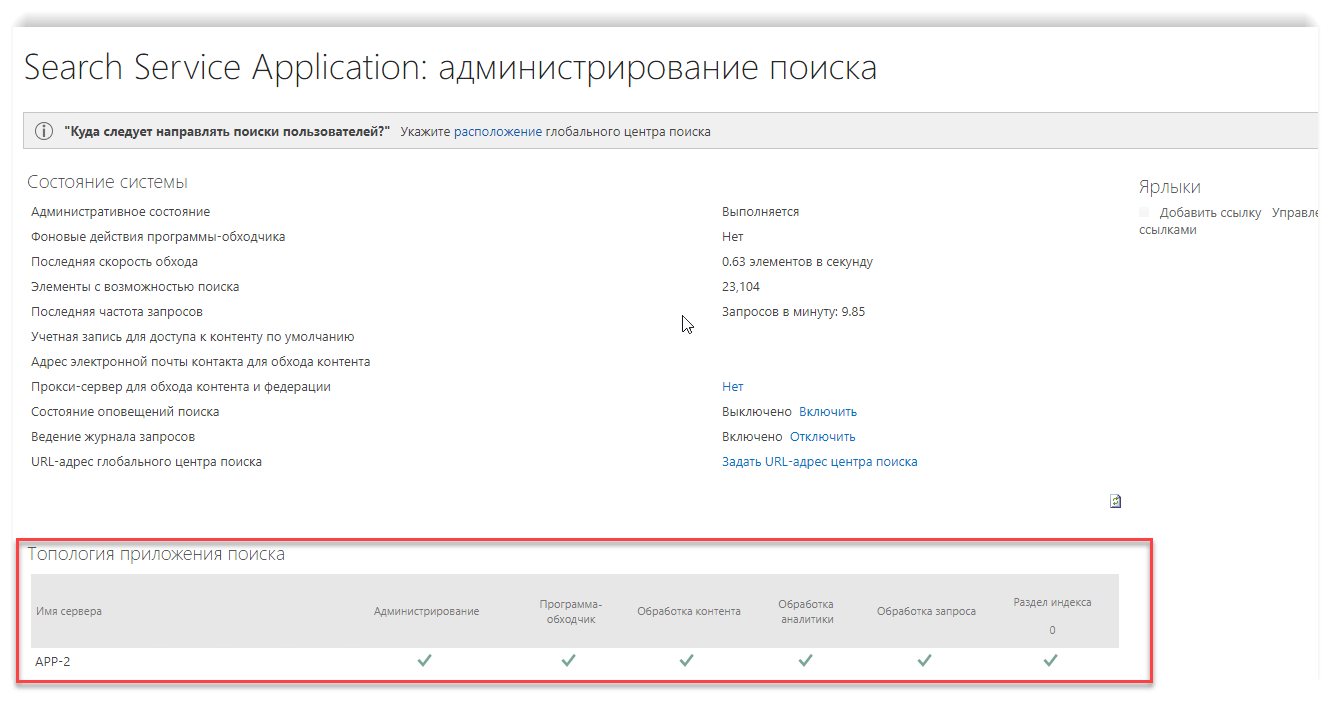Click the Программа-обходчик status checkmark
Viewport: 1332px width, 704px height.
click(569, 661)
